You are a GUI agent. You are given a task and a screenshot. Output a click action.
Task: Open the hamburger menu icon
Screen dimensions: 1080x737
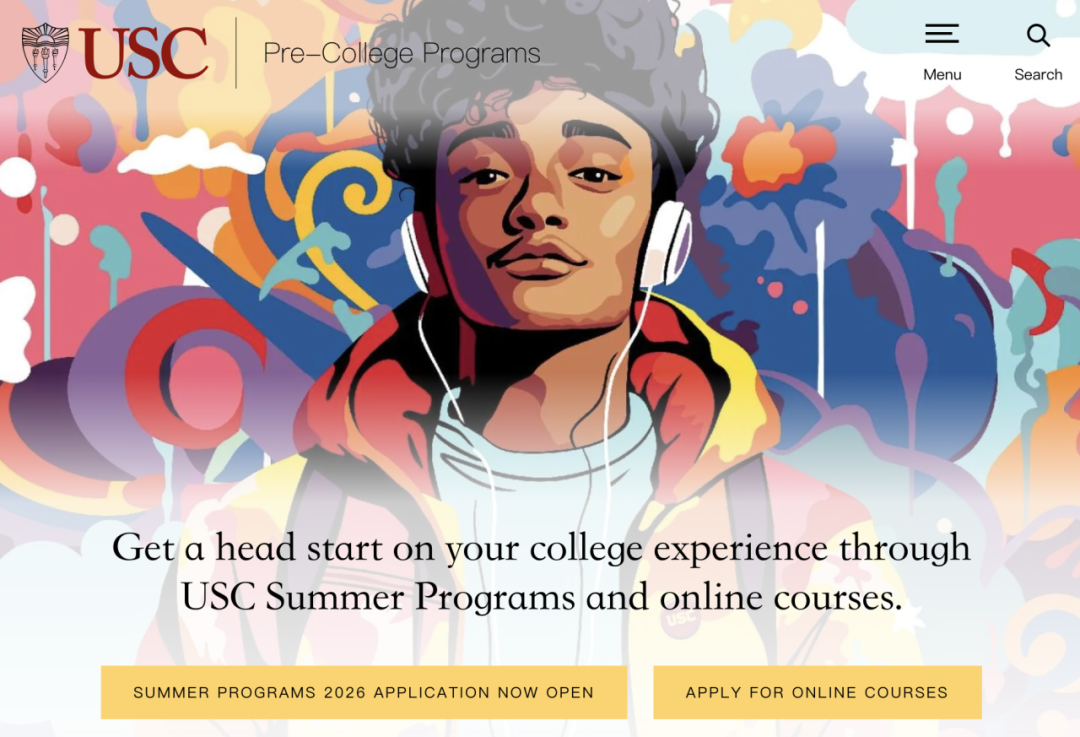coord(941,35)
